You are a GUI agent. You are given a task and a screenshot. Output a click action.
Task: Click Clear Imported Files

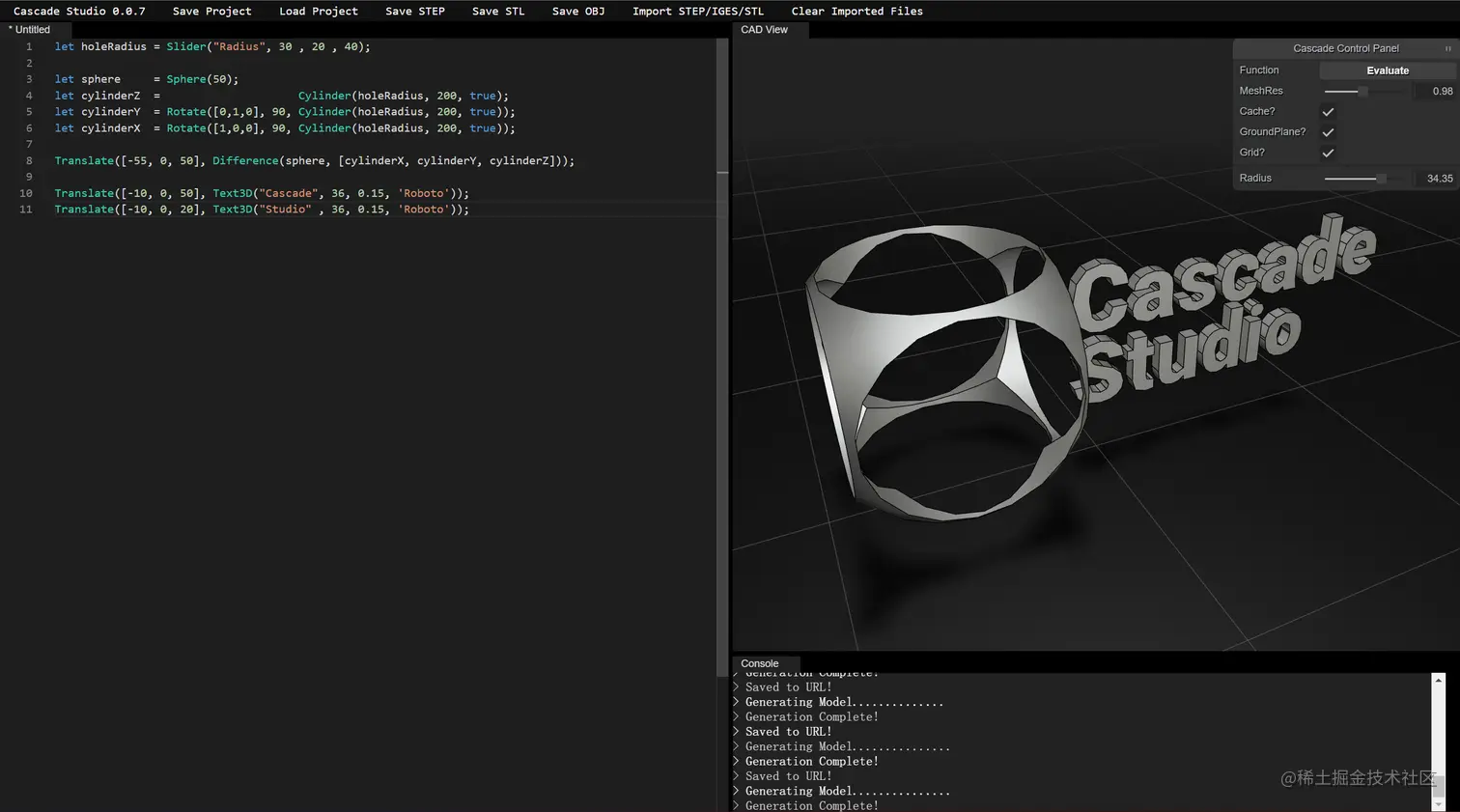[857, 12]
